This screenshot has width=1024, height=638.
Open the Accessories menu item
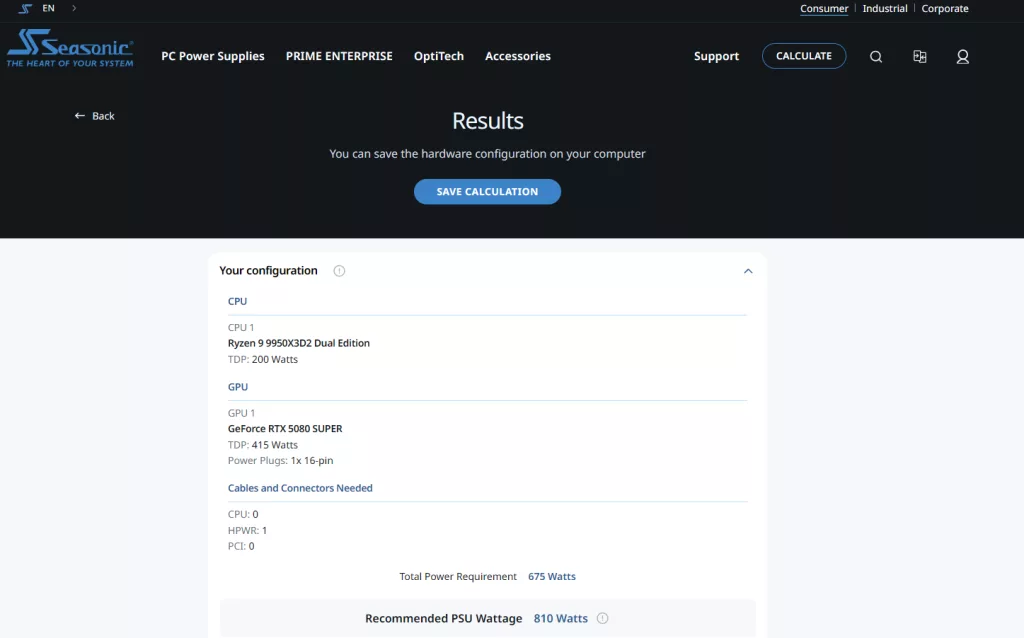[518, 56]
